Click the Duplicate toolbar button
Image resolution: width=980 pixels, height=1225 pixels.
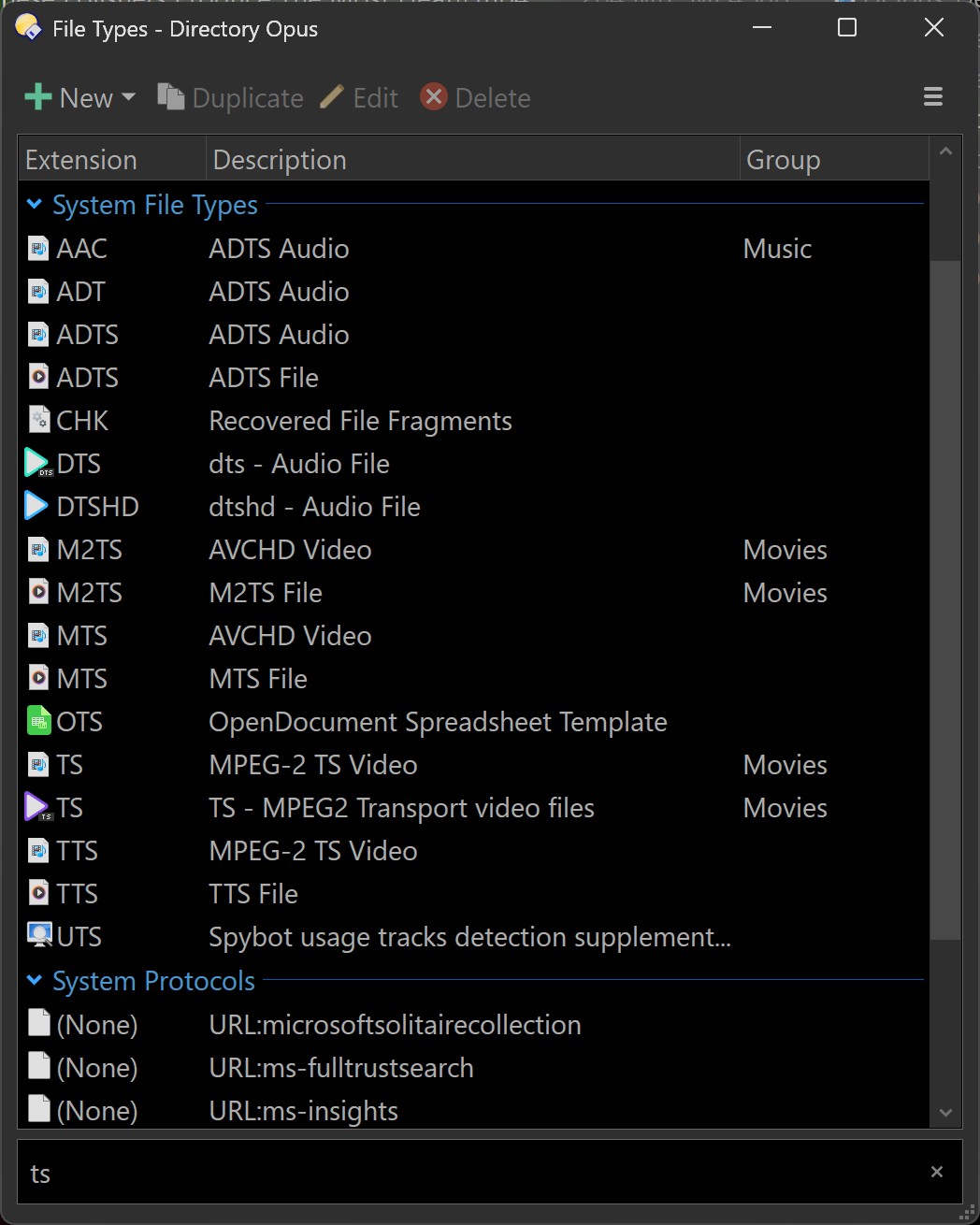coord(230,97)
